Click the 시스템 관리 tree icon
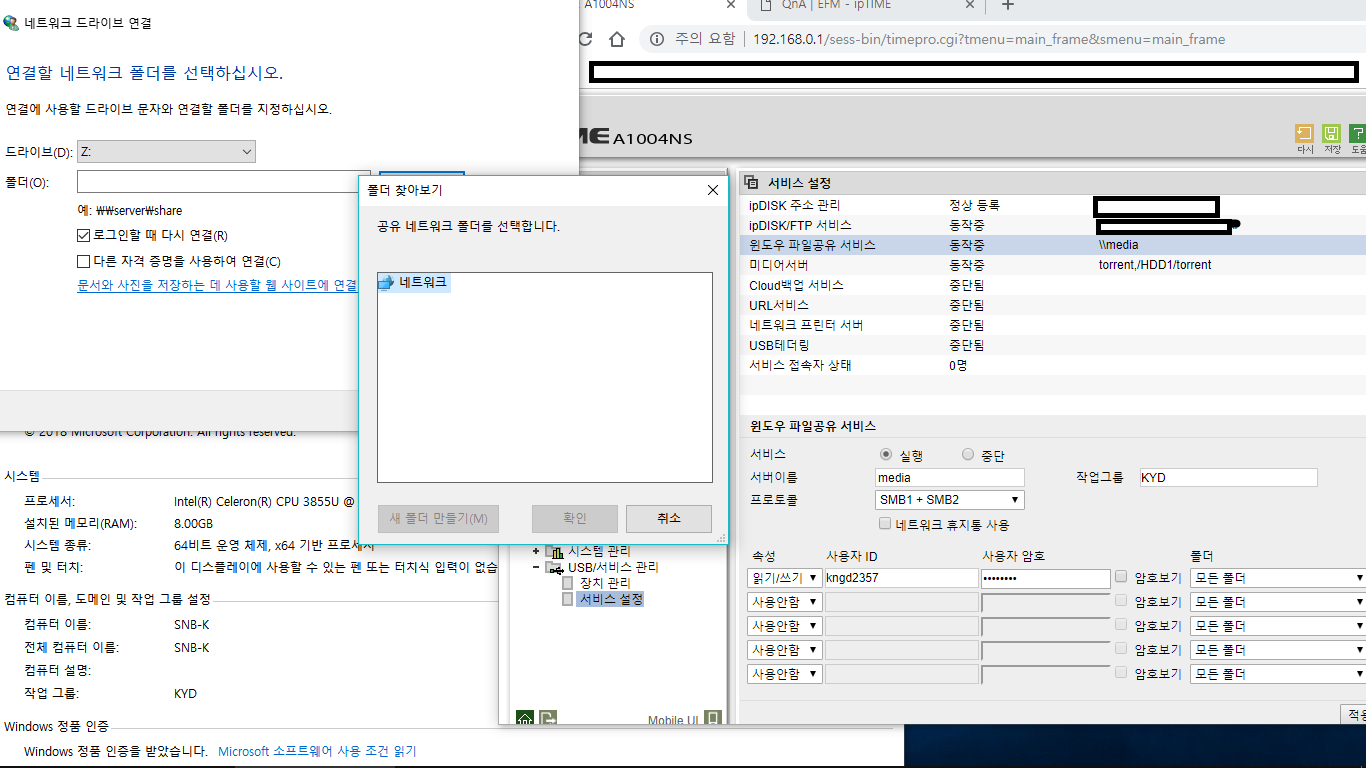1366x768 pixels. pos(555,552)
